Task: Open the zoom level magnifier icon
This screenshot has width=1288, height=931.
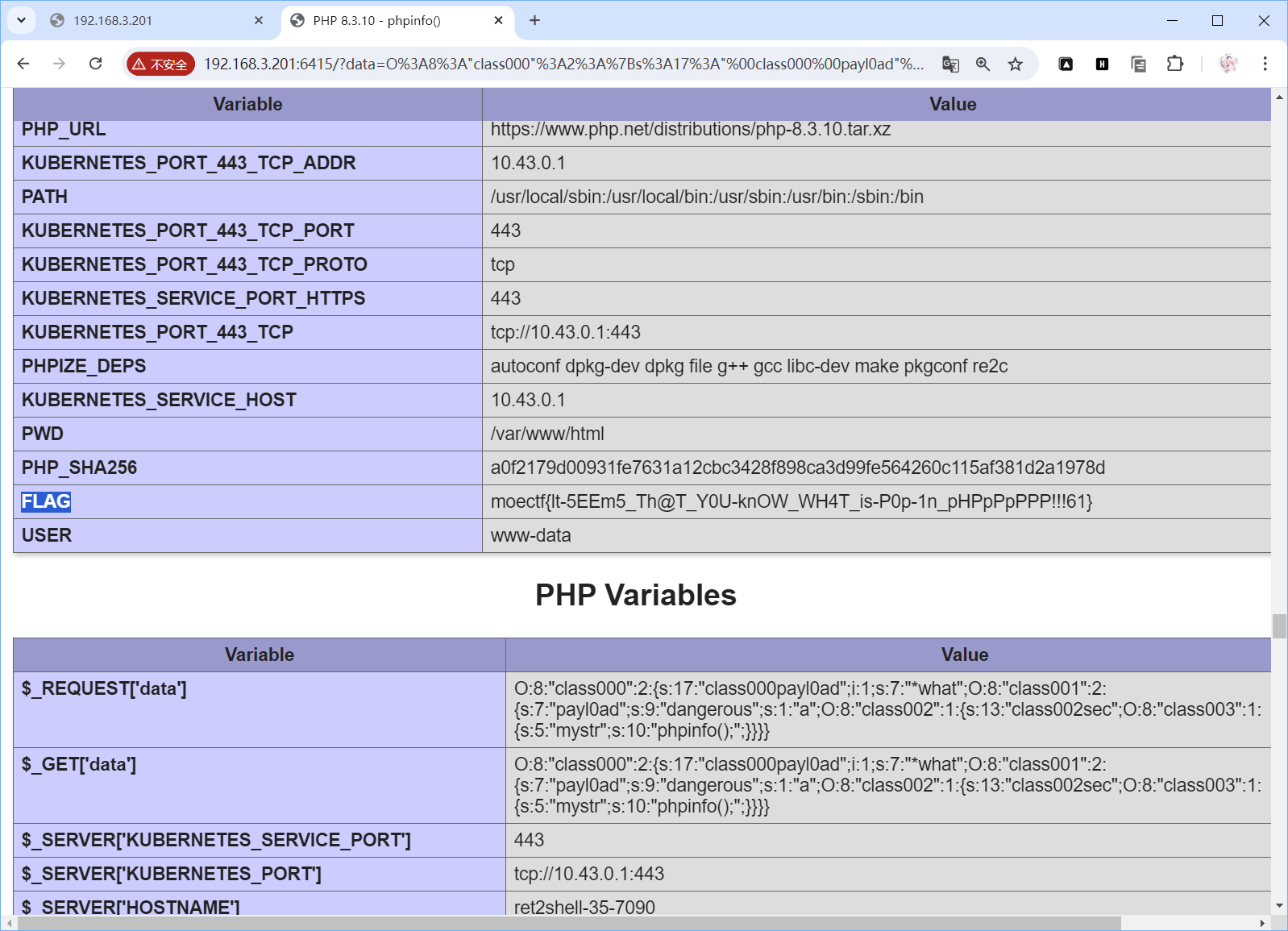Action: pos(983,64)
